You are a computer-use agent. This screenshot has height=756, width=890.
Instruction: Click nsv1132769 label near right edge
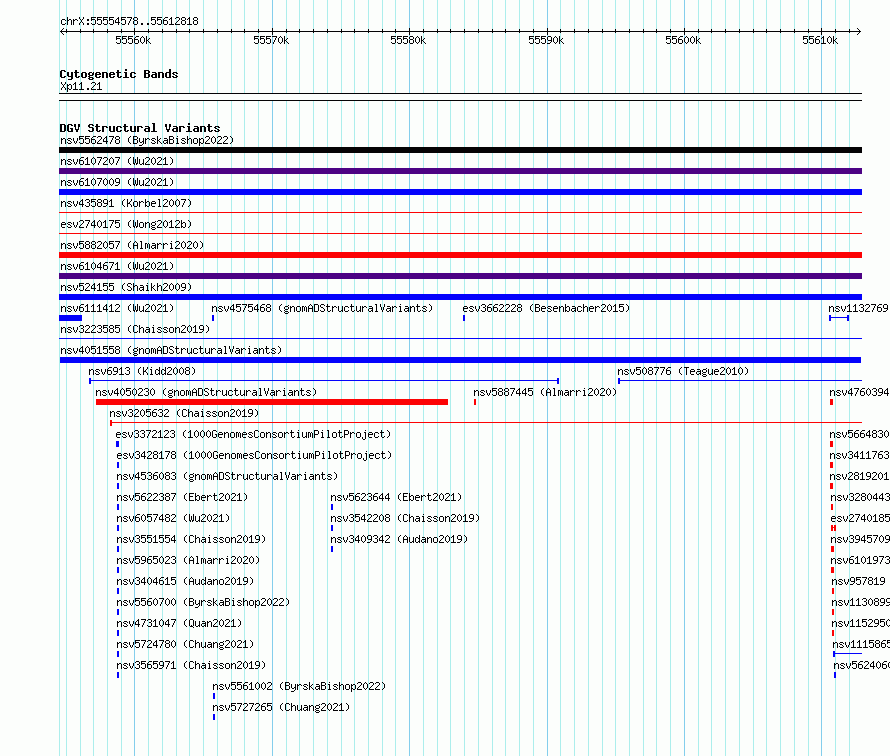[x=858, y=308]
